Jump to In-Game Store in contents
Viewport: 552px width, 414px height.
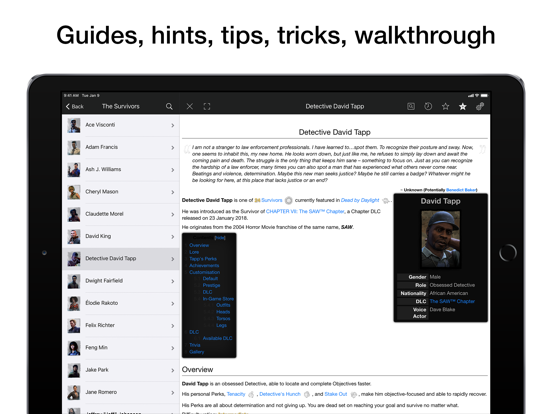[x=218, y=299]
